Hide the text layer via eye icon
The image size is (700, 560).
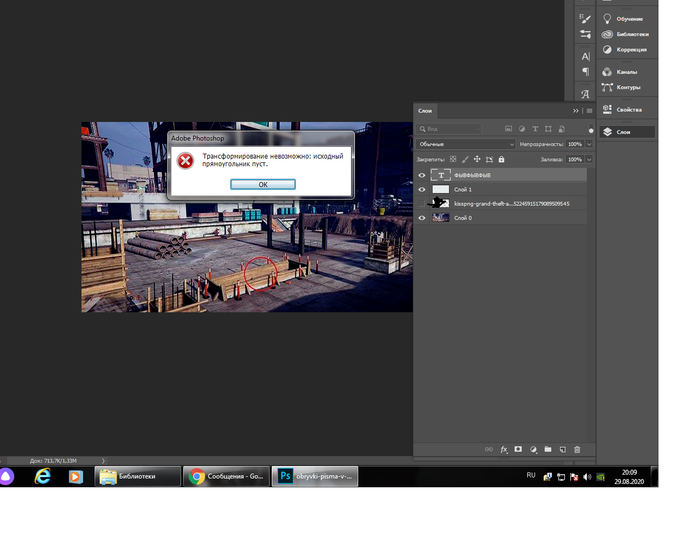point(422,175)
